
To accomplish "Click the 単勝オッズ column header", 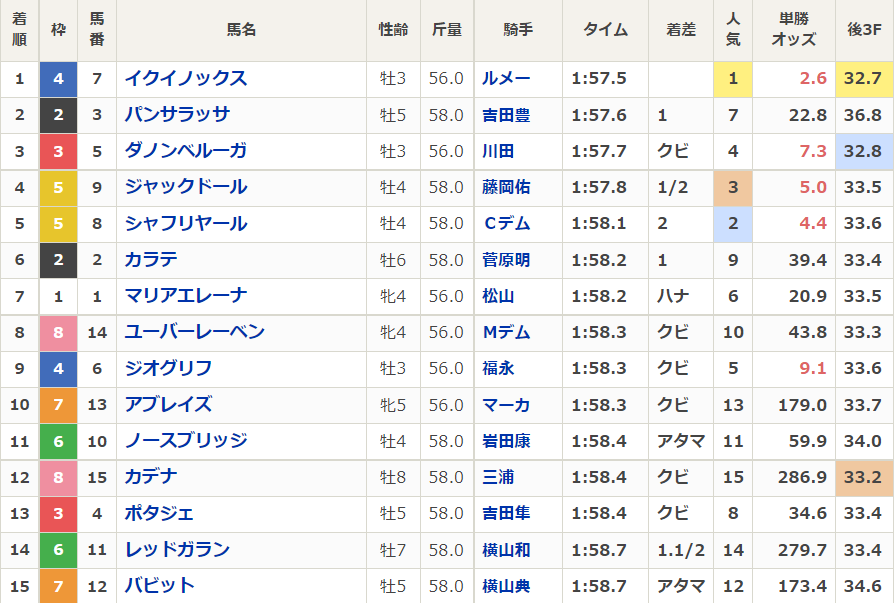I will coord(794,30).
